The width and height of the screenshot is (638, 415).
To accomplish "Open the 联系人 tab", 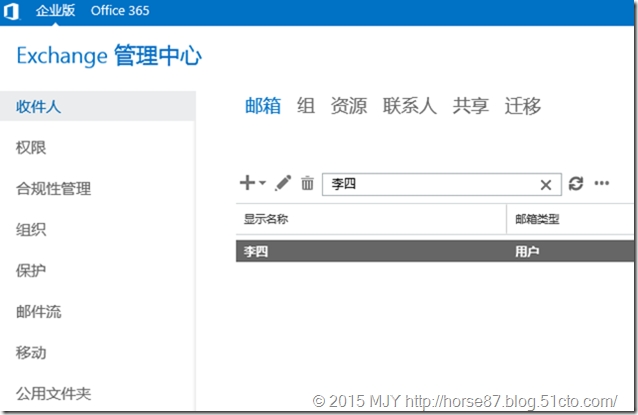I will pyautogui.click(x=410, y=106).
